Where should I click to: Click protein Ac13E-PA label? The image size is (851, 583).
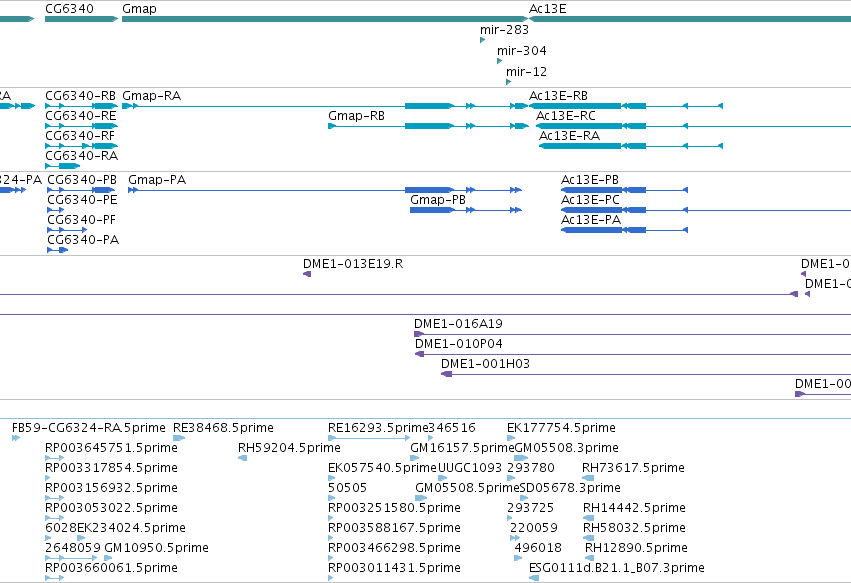click(591, 220)
